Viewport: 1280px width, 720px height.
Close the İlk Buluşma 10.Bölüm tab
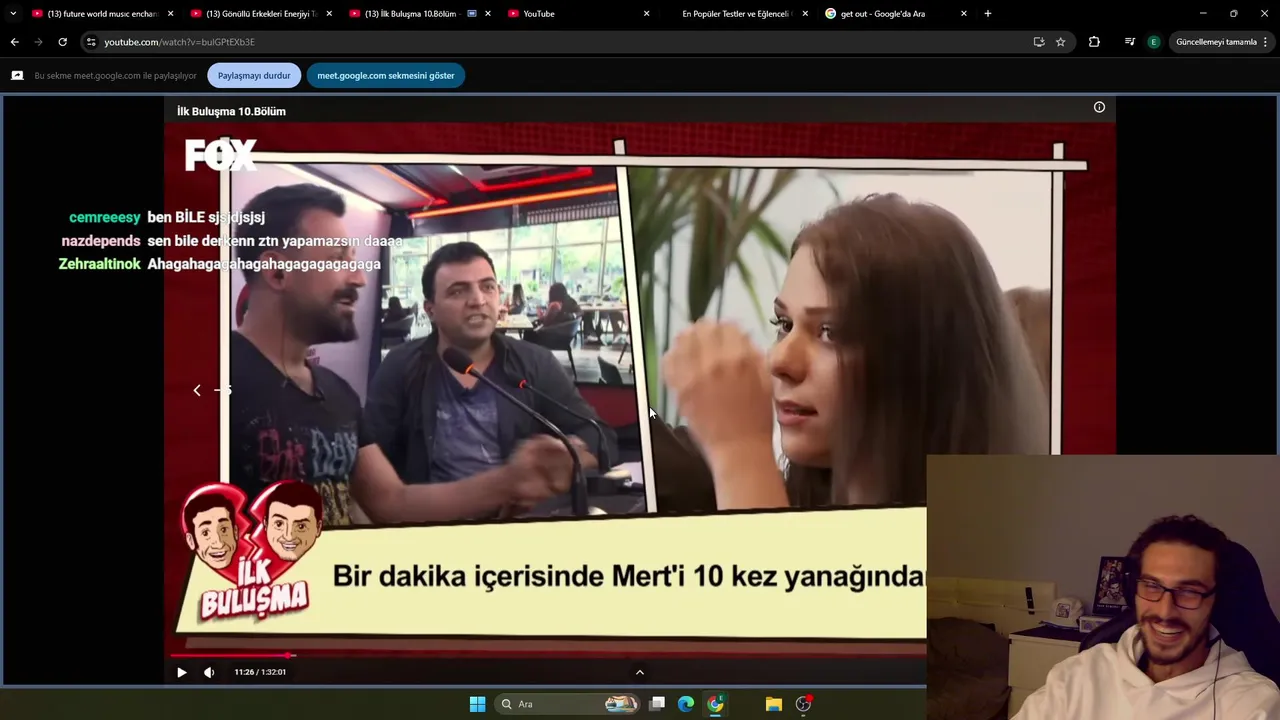pyautogui.click(x=488, y=14)
